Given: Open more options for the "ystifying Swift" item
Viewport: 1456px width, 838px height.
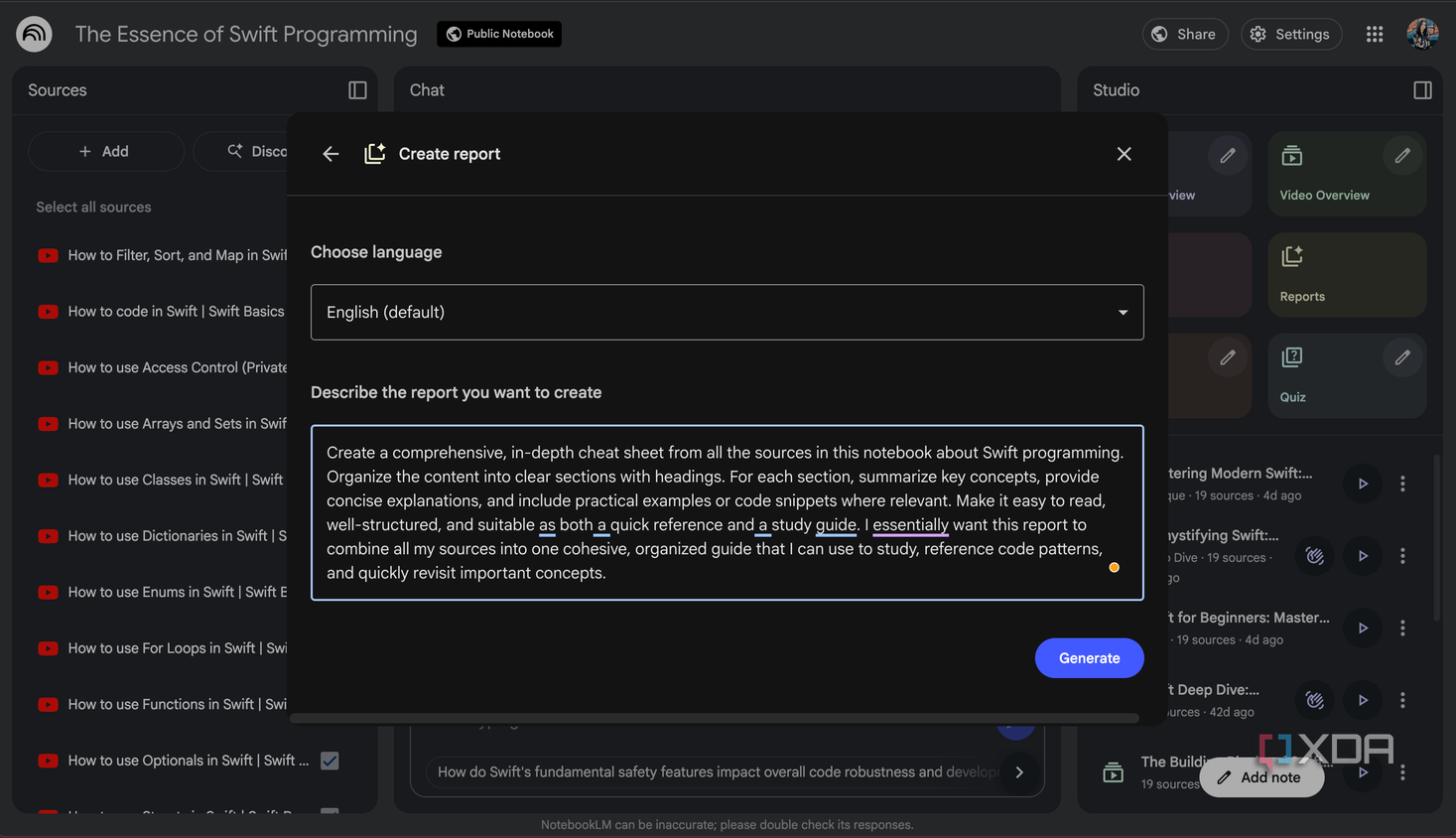Looking at the screenshot, I should (x=1402, y=556).
